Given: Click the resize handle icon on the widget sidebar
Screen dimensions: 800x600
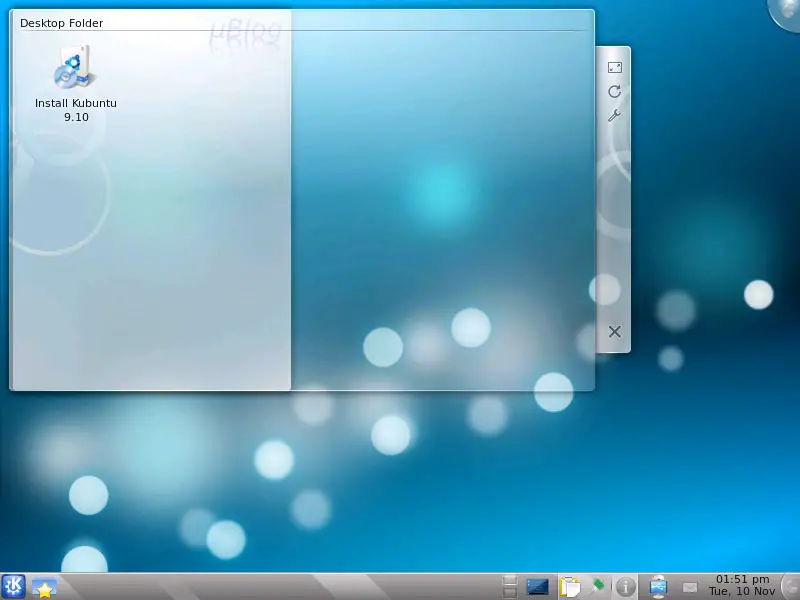Looking at the screenshot, I should point(615,67).
